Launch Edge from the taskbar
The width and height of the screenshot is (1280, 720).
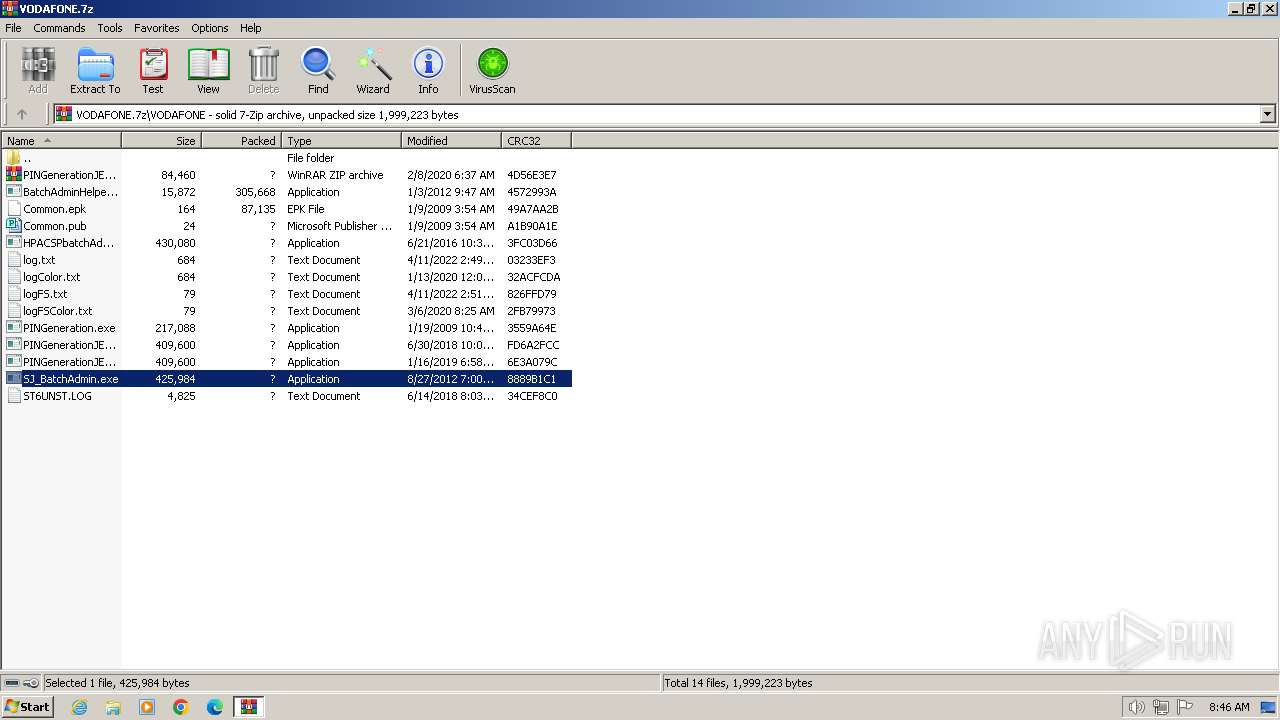[x=215, y=707]
